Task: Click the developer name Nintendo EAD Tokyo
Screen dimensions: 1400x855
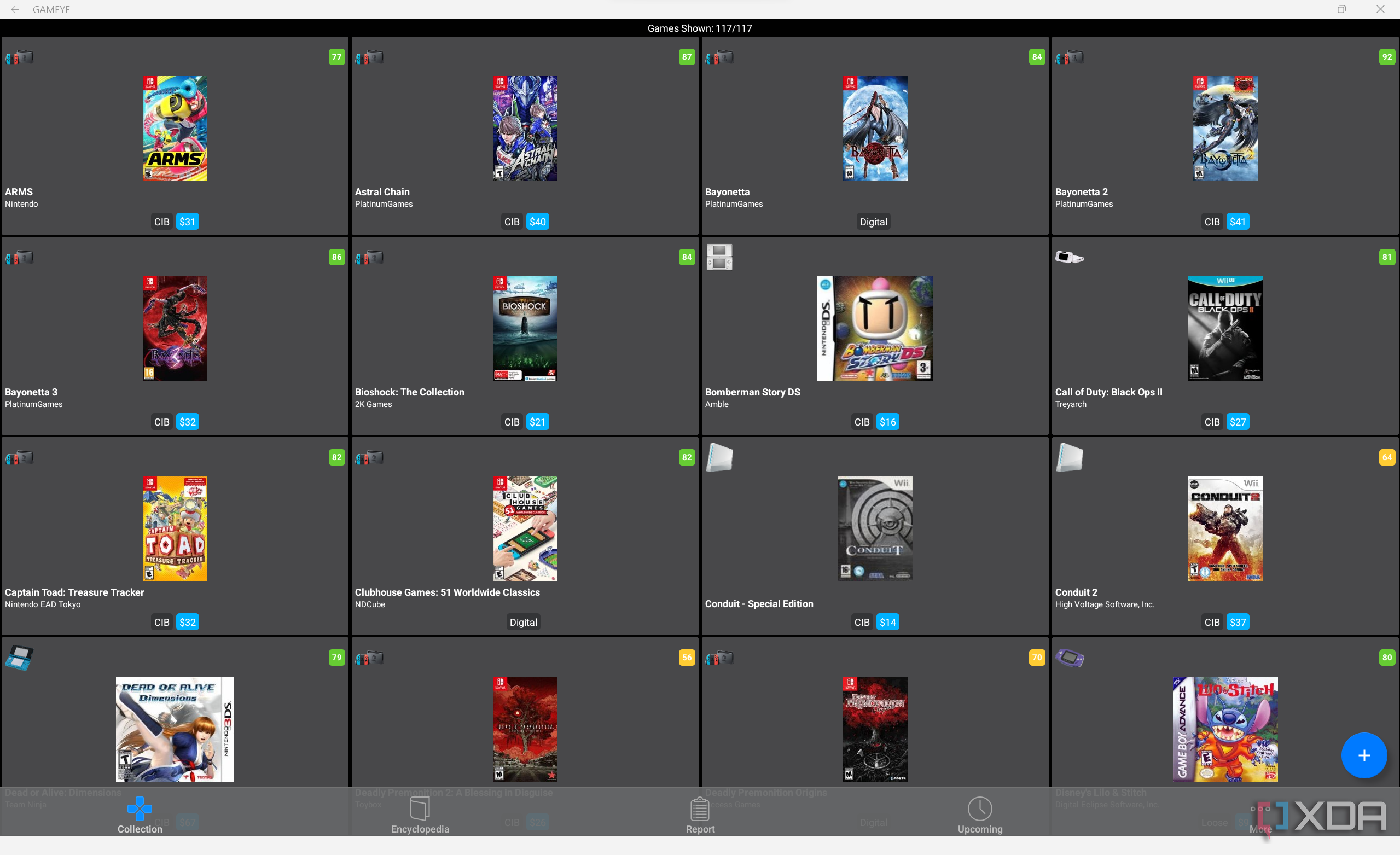Action: 43,604
